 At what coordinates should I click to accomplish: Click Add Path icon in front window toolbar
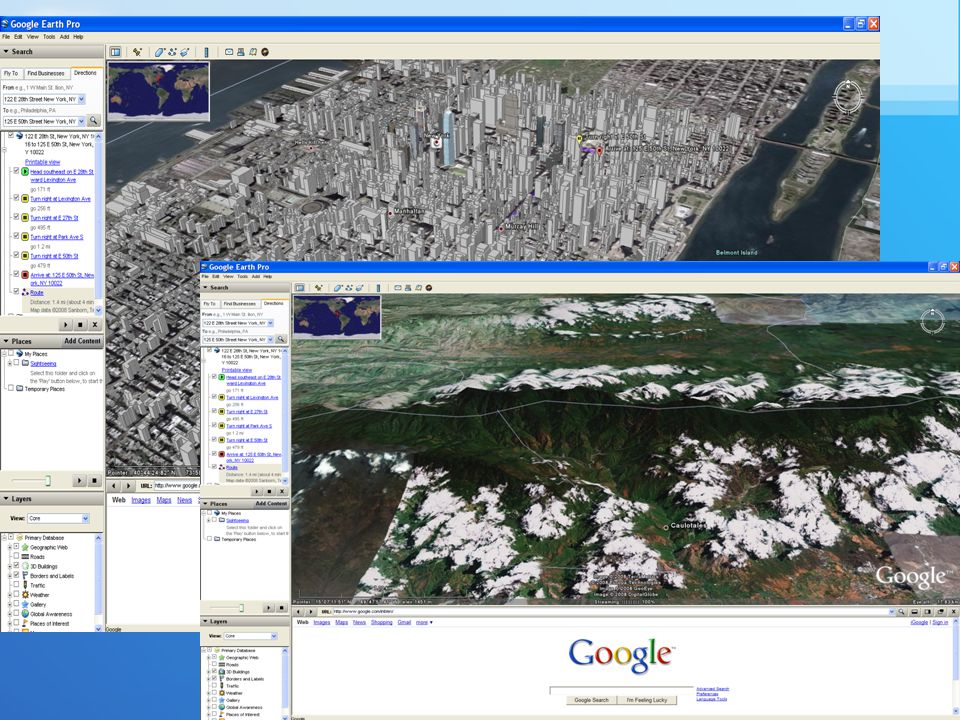[349, 287]
